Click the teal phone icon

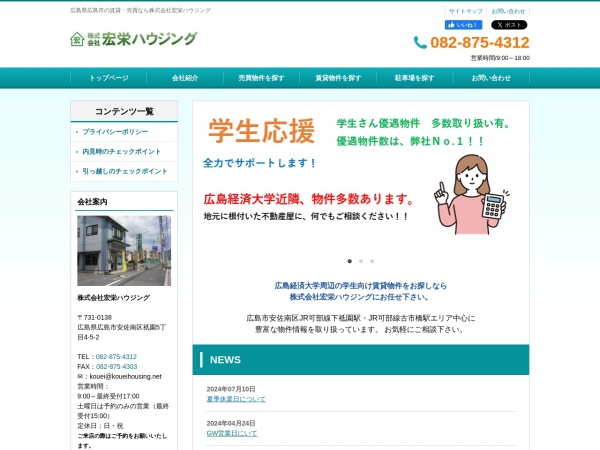point(420,42)
